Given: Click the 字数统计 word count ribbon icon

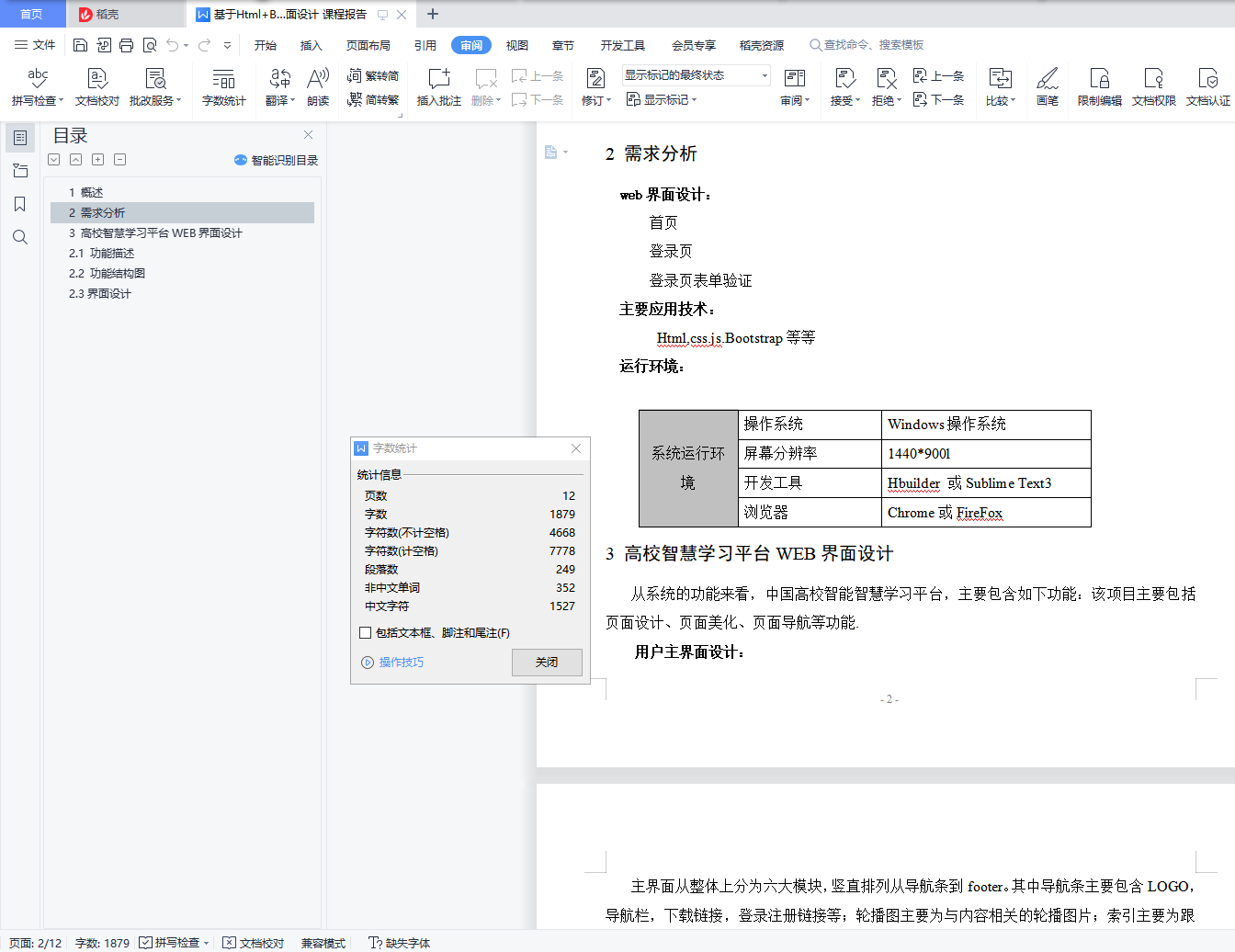Looking at the screenshot, I should pyautogui.click(x=224, y=86).
